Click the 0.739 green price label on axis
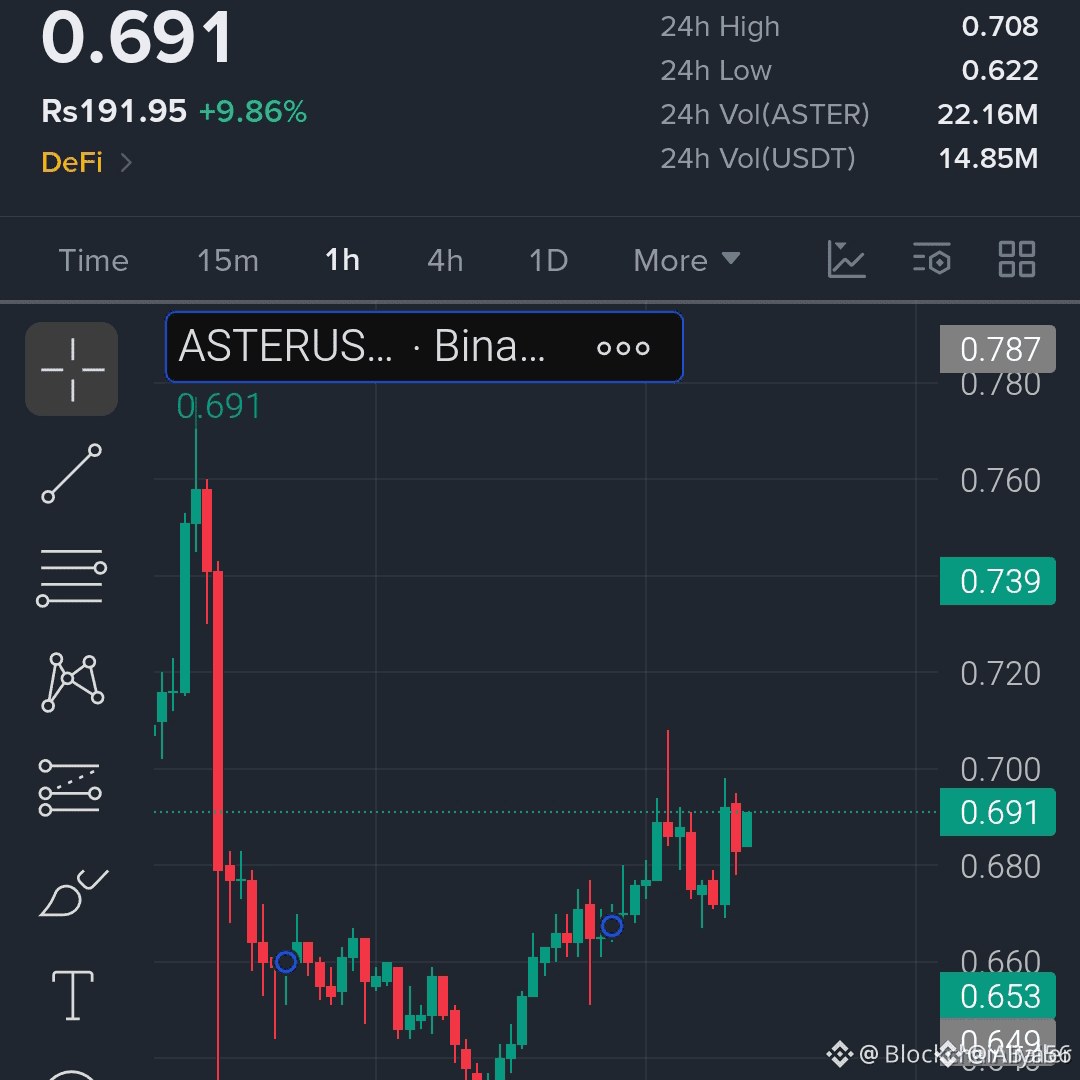The image size is (1080, 1080). click(x=998, y=581)
